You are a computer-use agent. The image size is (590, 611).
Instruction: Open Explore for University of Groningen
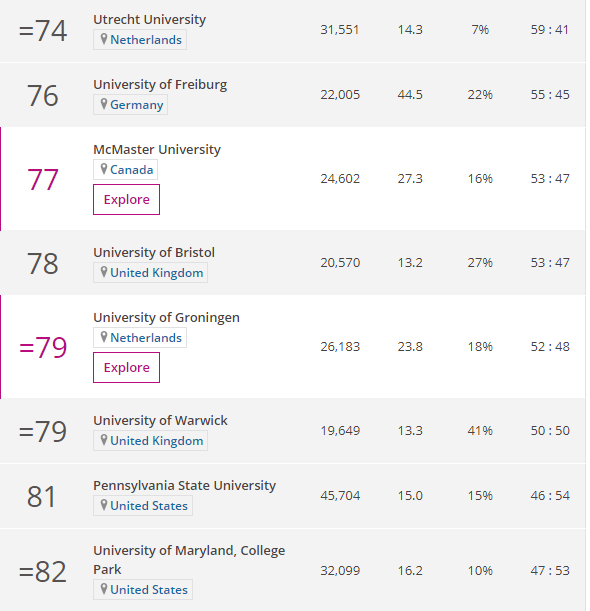pos(126,367)
